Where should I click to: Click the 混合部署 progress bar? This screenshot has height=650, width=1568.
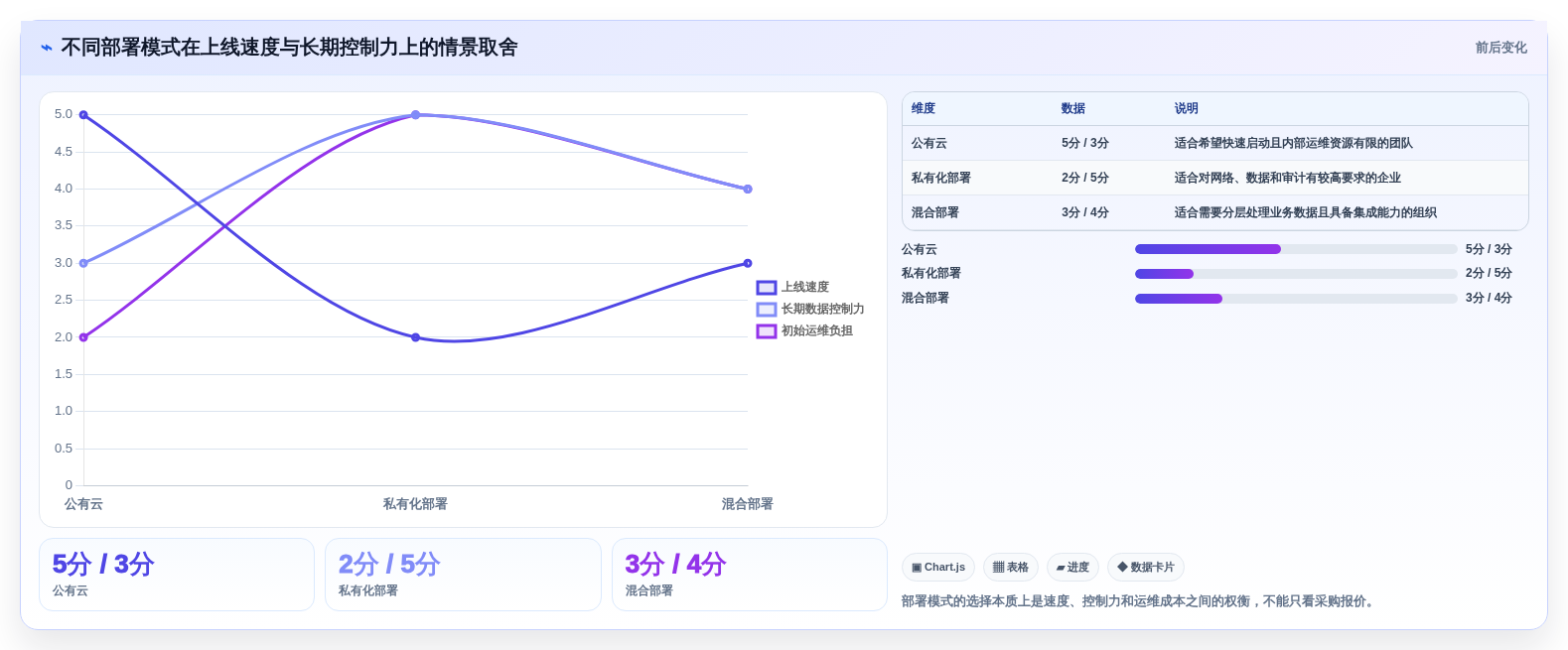[x=1296, y=298]
